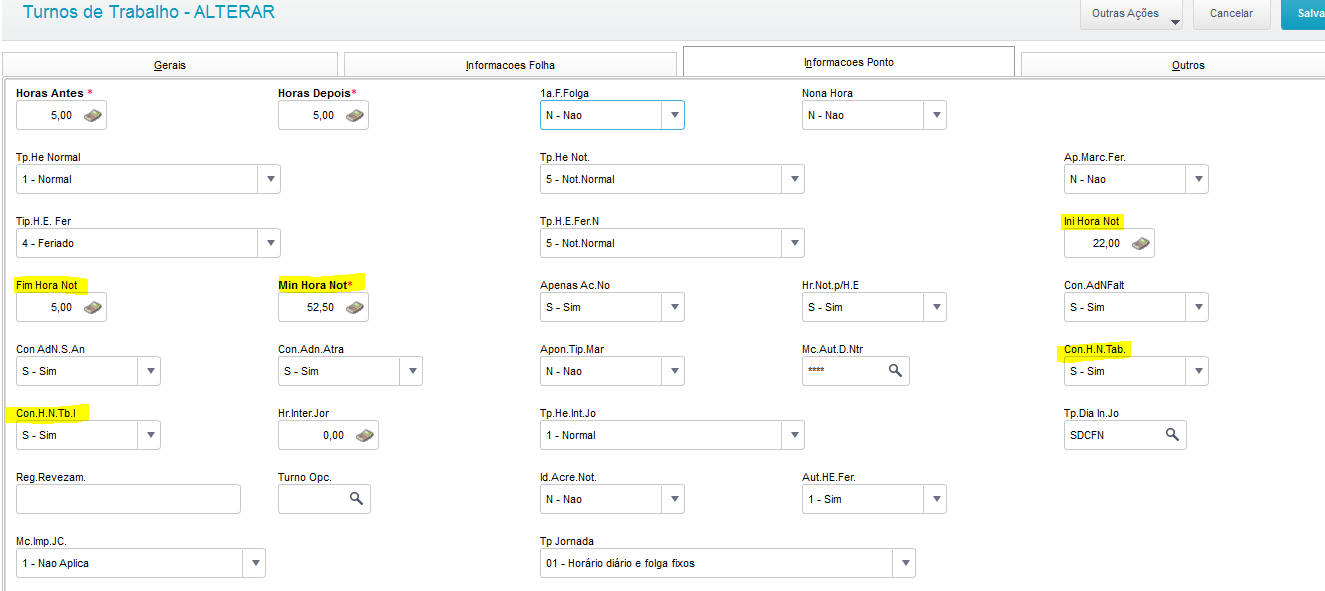1325x591 pixels.
Task: Click the Cancelar button
Action: pyautogui.click(x=1231, y=14)
